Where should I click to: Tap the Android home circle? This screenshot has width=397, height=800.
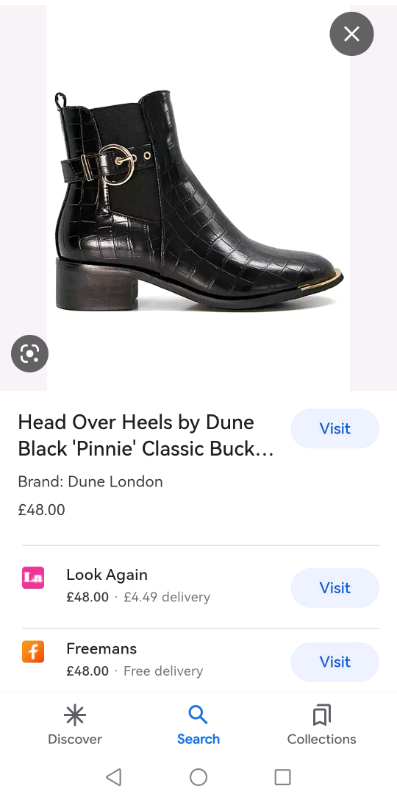[198, 777]
